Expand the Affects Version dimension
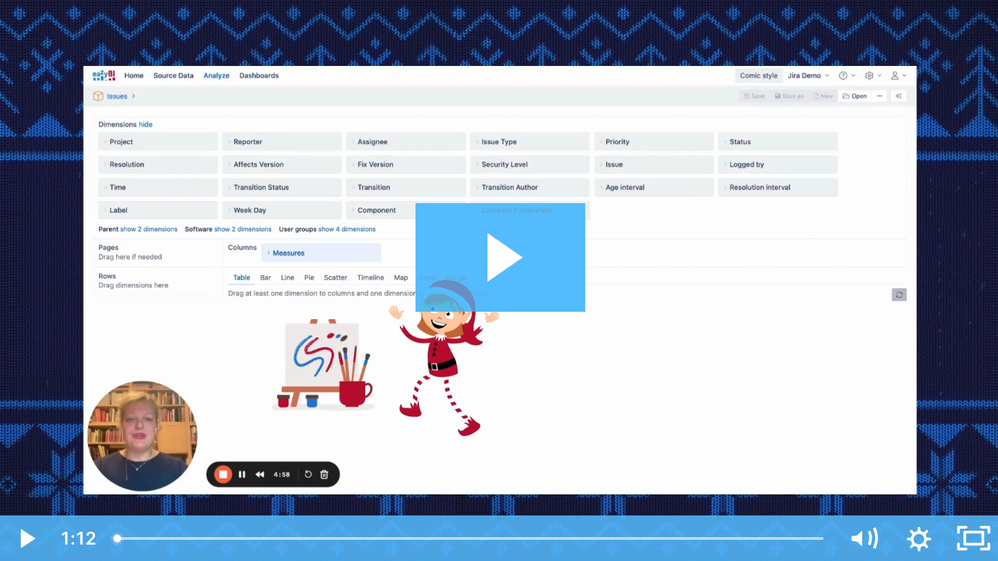998x561 pixels. [282, 164]
